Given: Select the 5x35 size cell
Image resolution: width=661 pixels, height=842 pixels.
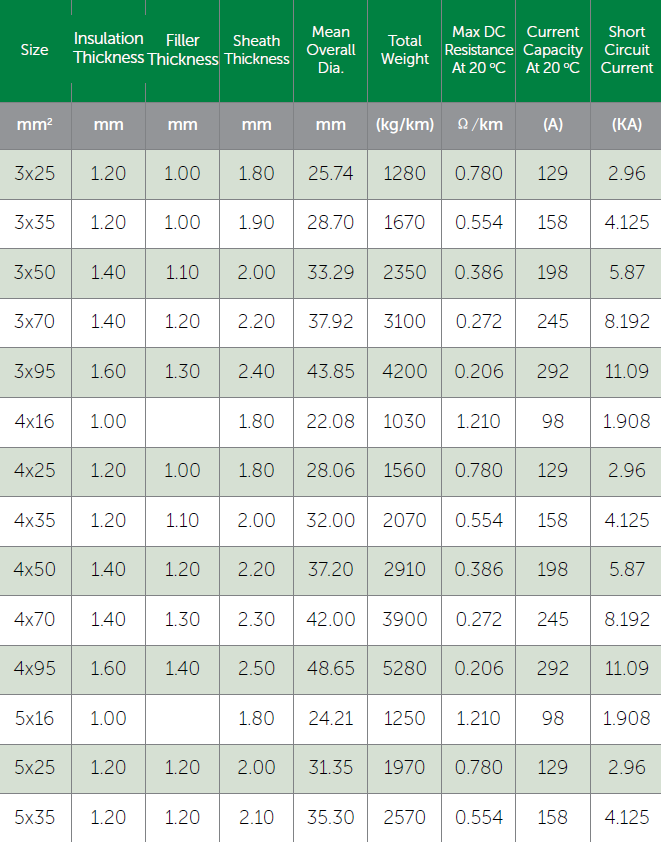Looking at the screenshot, I should [35, 817].
